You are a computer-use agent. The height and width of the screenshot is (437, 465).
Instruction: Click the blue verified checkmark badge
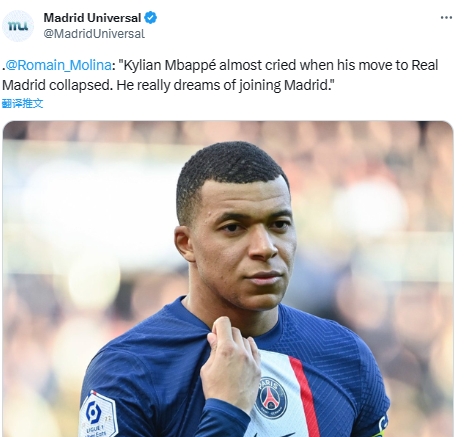[151, 18]
